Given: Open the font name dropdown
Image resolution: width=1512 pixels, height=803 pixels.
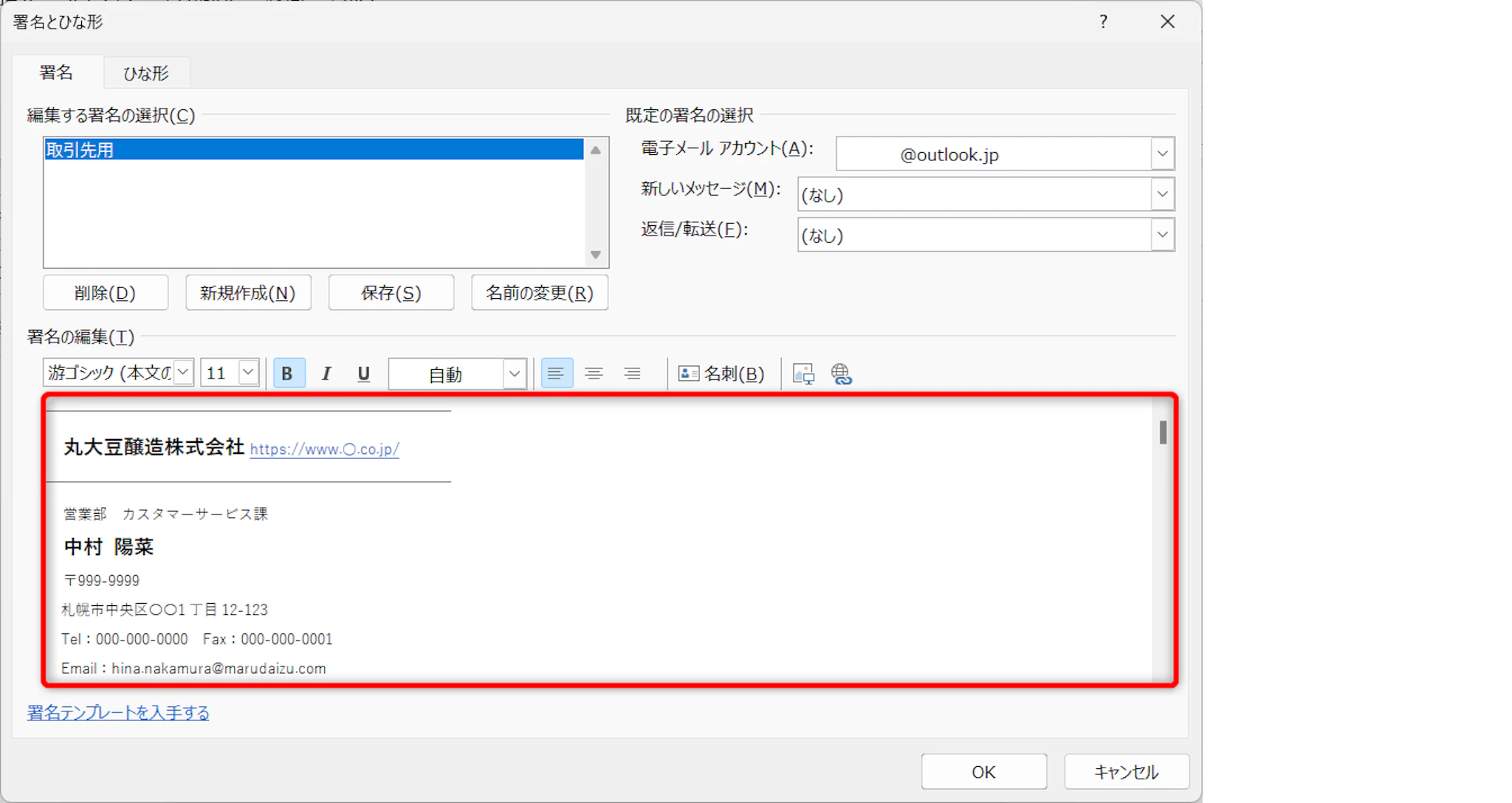Looking at the screenshot, I should tap(183, 372).
